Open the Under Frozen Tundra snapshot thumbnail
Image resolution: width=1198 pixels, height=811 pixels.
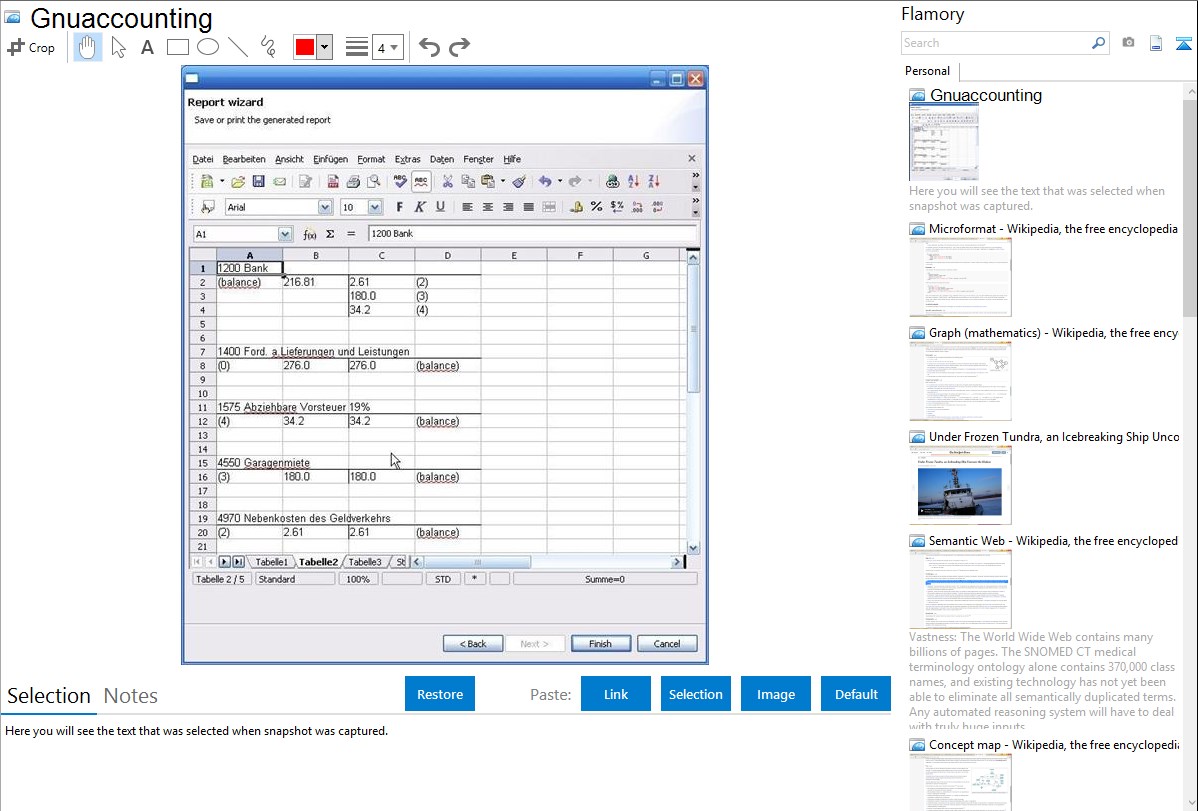(960, 485)
